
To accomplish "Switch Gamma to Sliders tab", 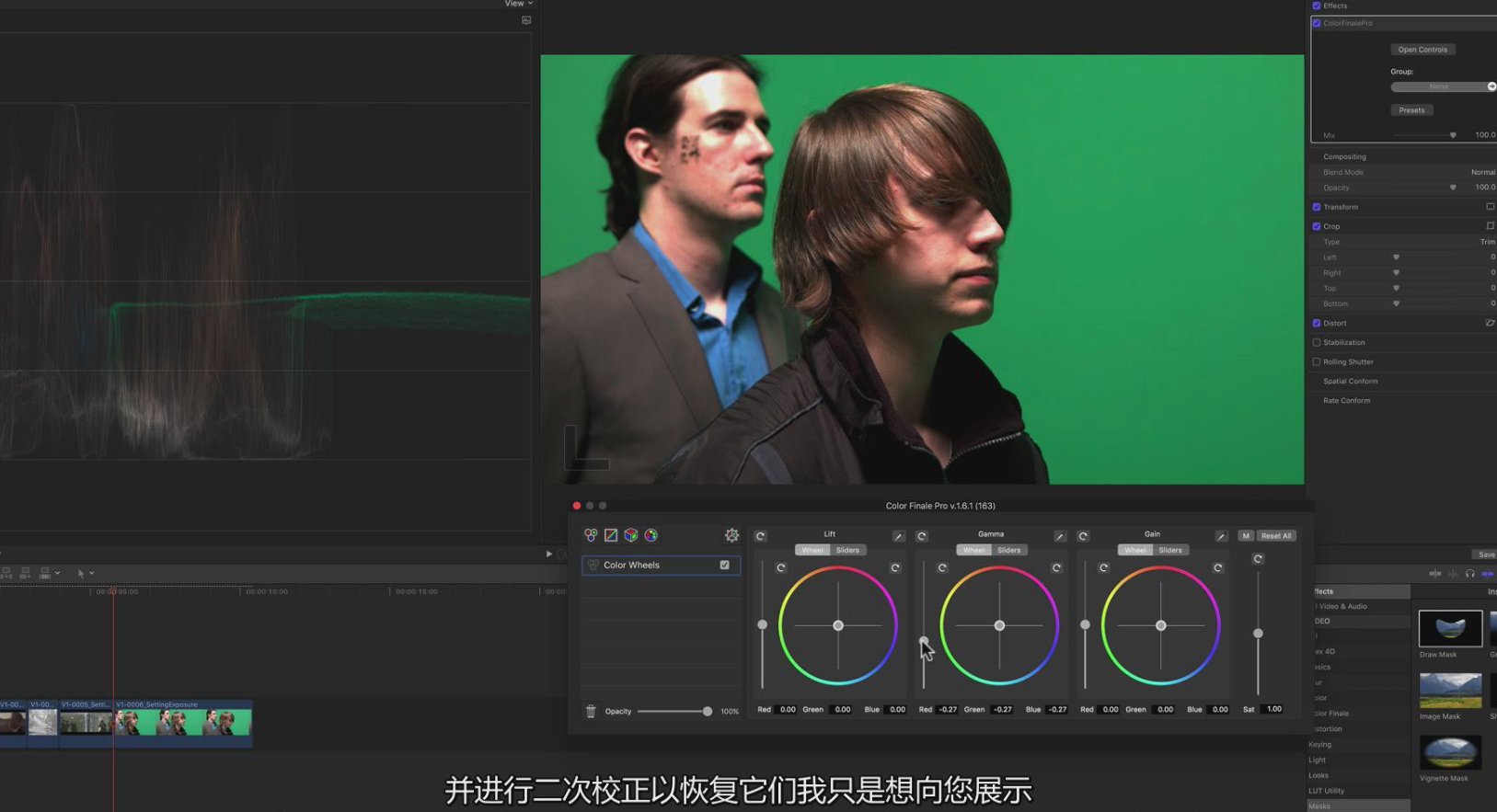I will [x=1008, y=550].
